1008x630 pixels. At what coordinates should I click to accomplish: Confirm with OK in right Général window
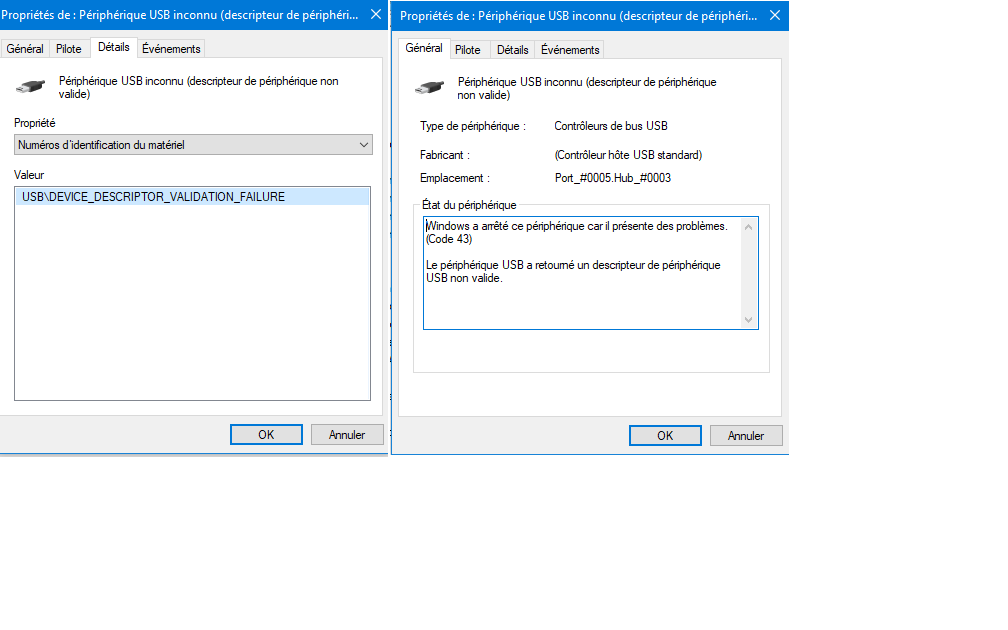click(665, 436)
